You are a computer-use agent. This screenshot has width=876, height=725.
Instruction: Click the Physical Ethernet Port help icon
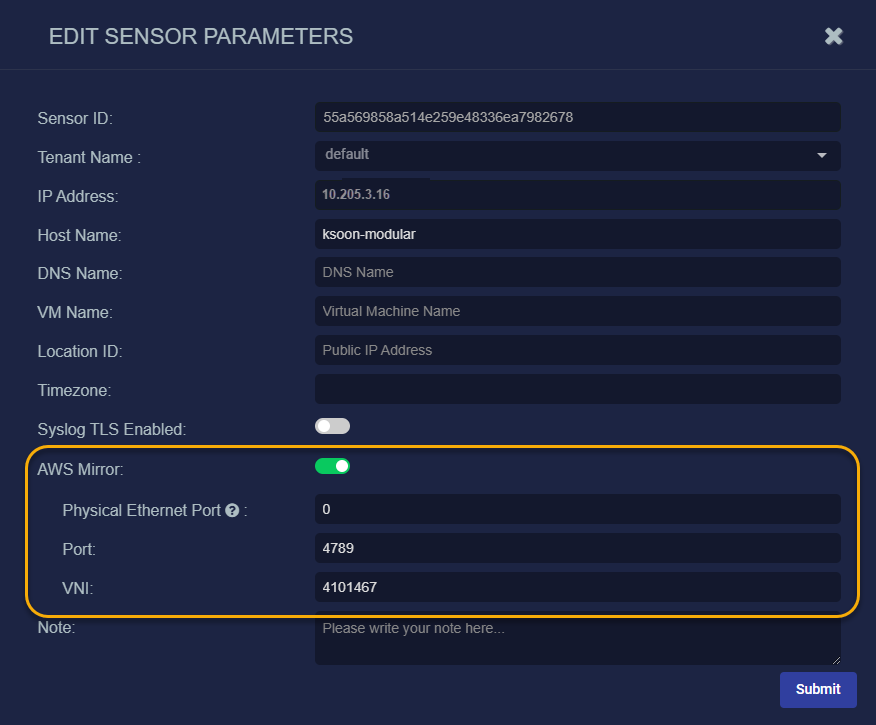232,510
